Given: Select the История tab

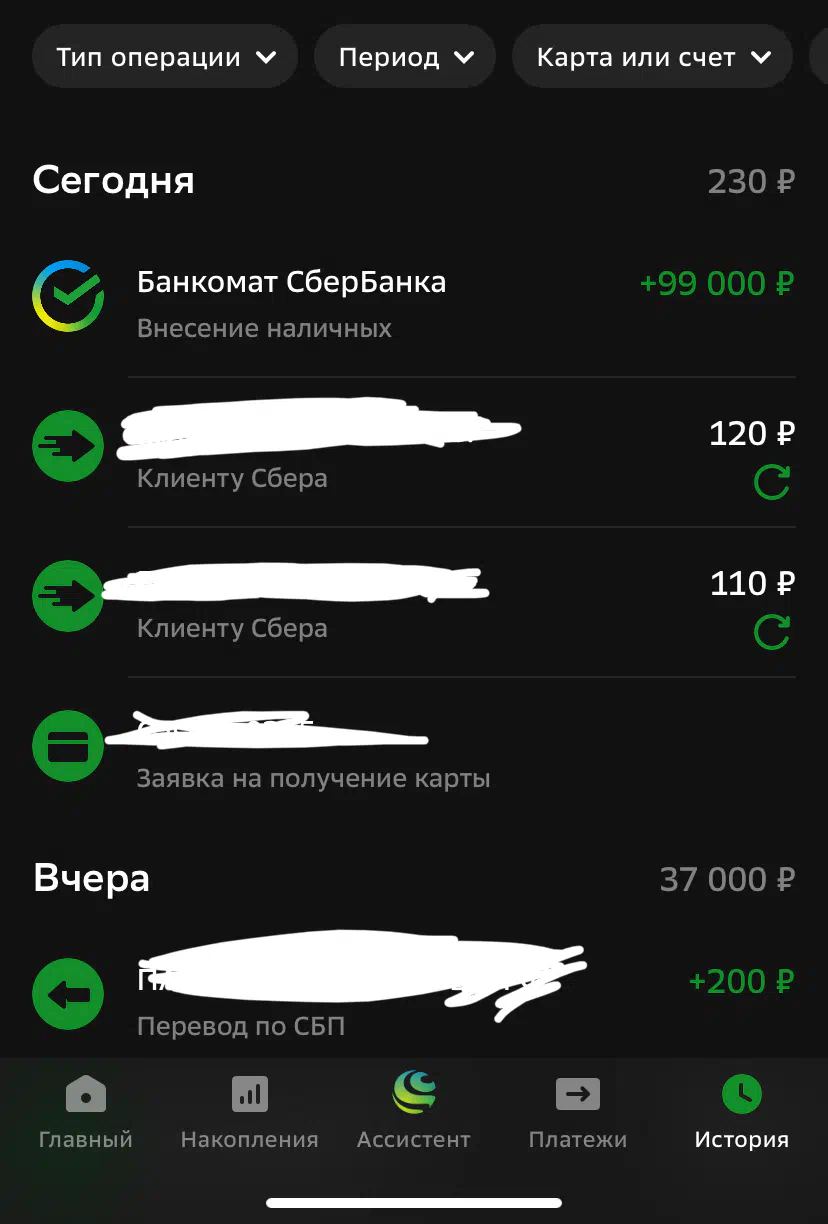Looking at the screenshot, I should coord(742,1110).
